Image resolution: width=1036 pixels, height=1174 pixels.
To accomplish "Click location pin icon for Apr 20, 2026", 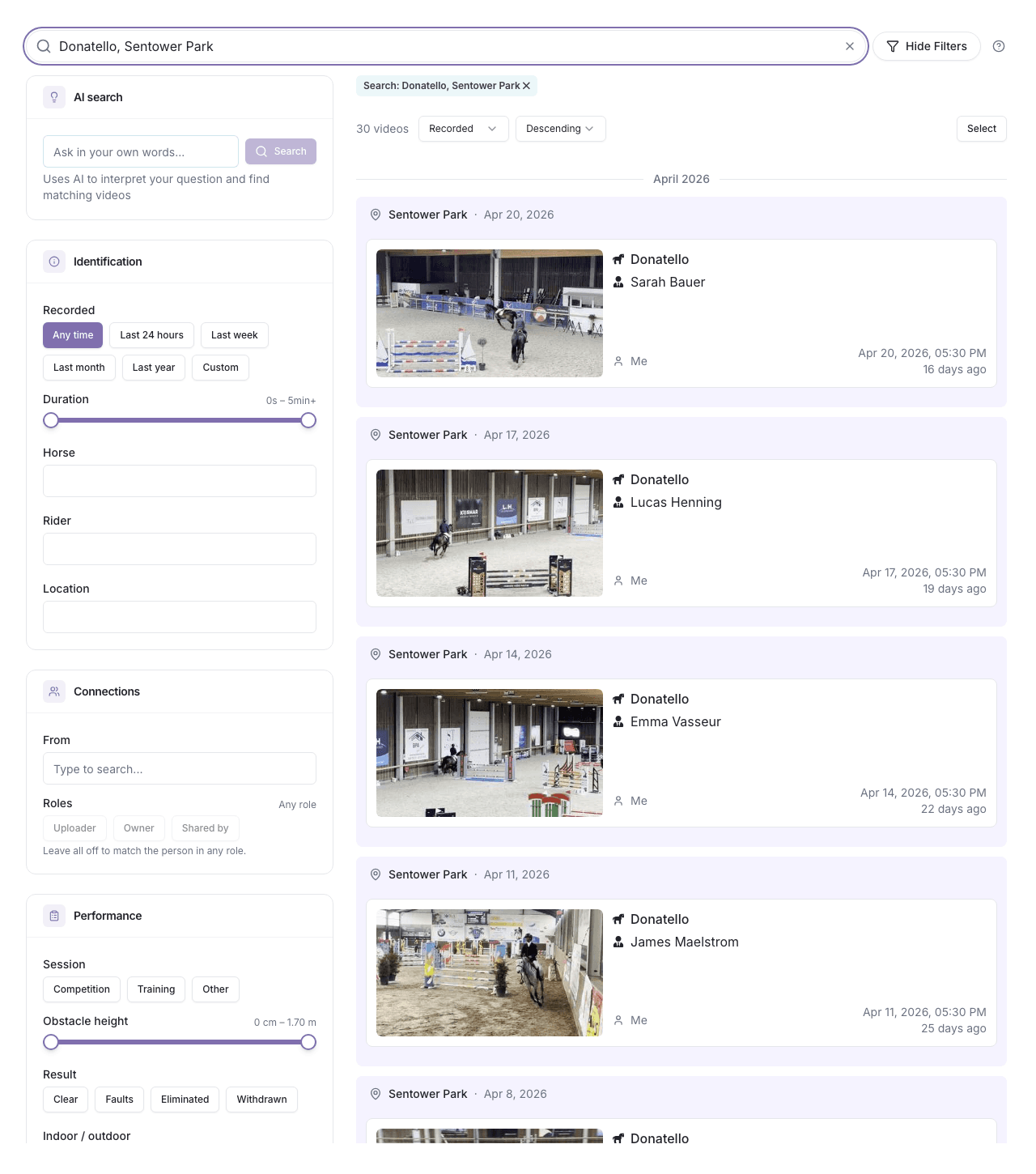I will [376, 215].
